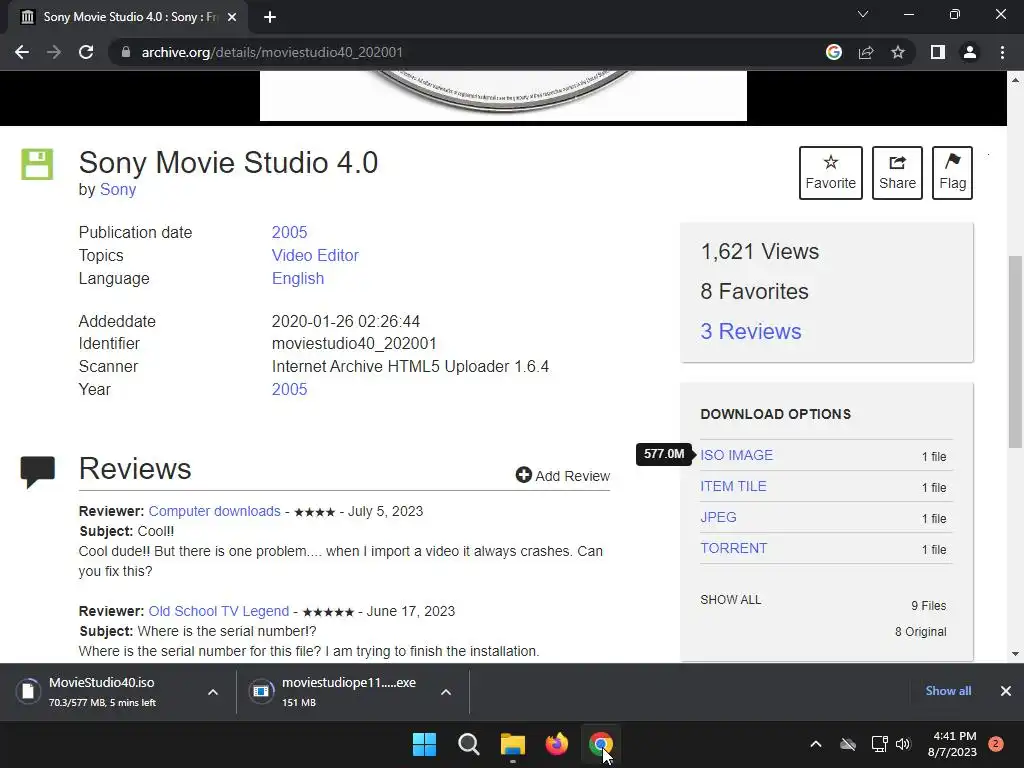
Task: Click Add Review
Action: 563,475
